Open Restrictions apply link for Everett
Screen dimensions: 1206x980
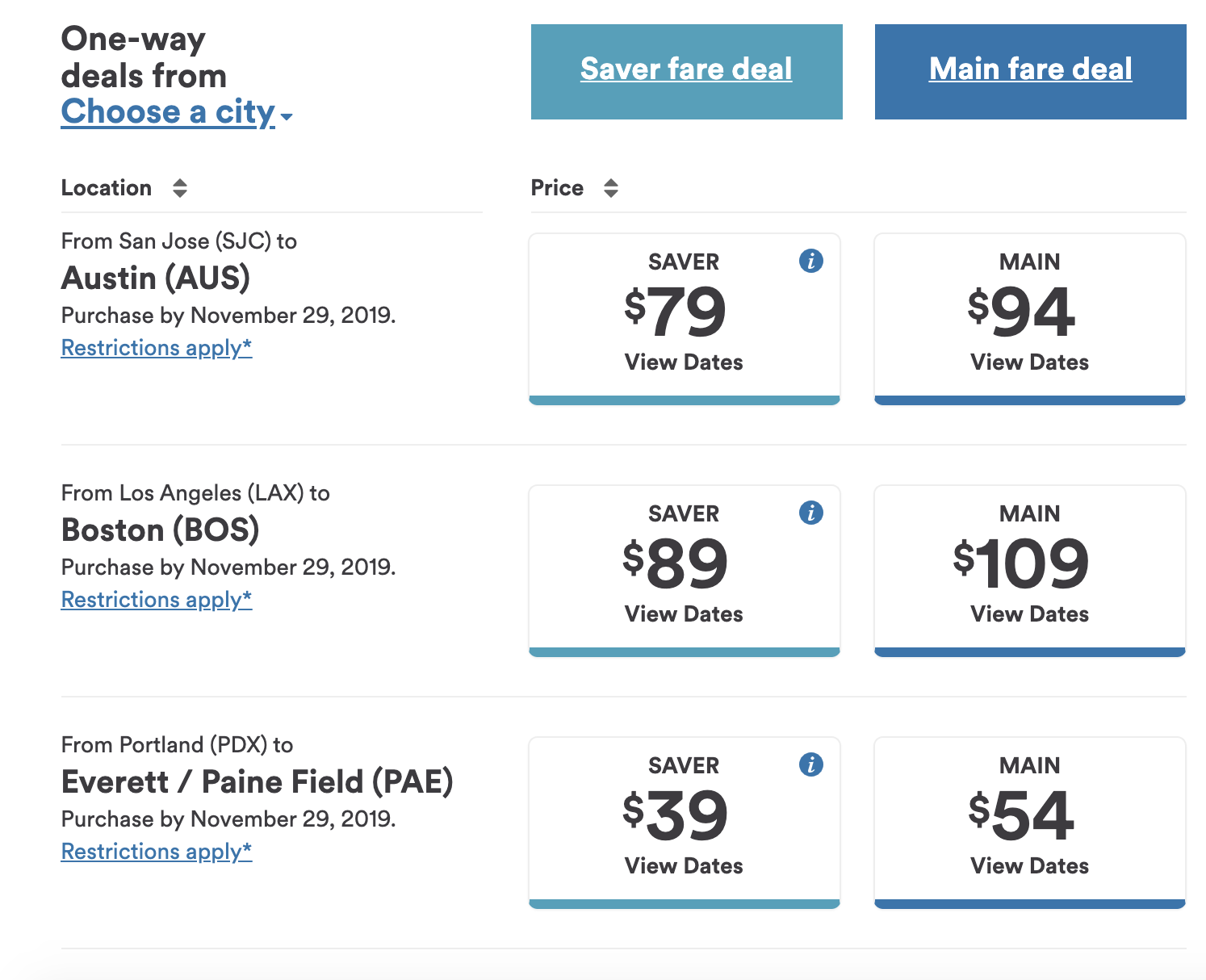tap(157, 852)
